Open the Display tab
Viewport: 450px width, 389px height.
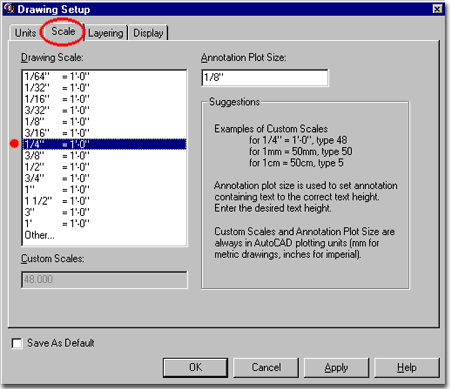click(x=148, y=33)
